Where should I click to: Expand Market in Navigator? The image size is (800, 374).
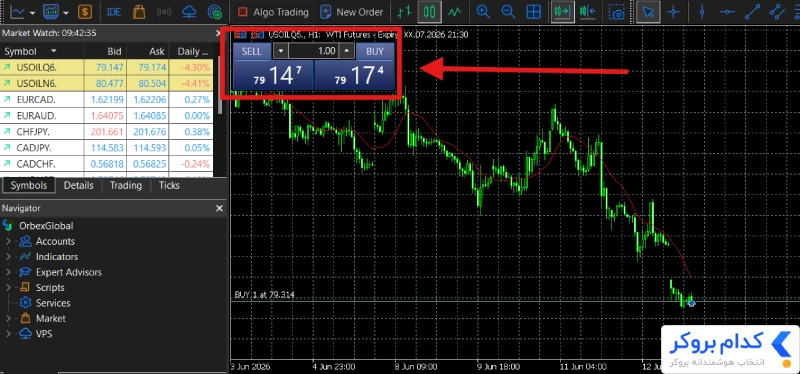pos(8,318)
